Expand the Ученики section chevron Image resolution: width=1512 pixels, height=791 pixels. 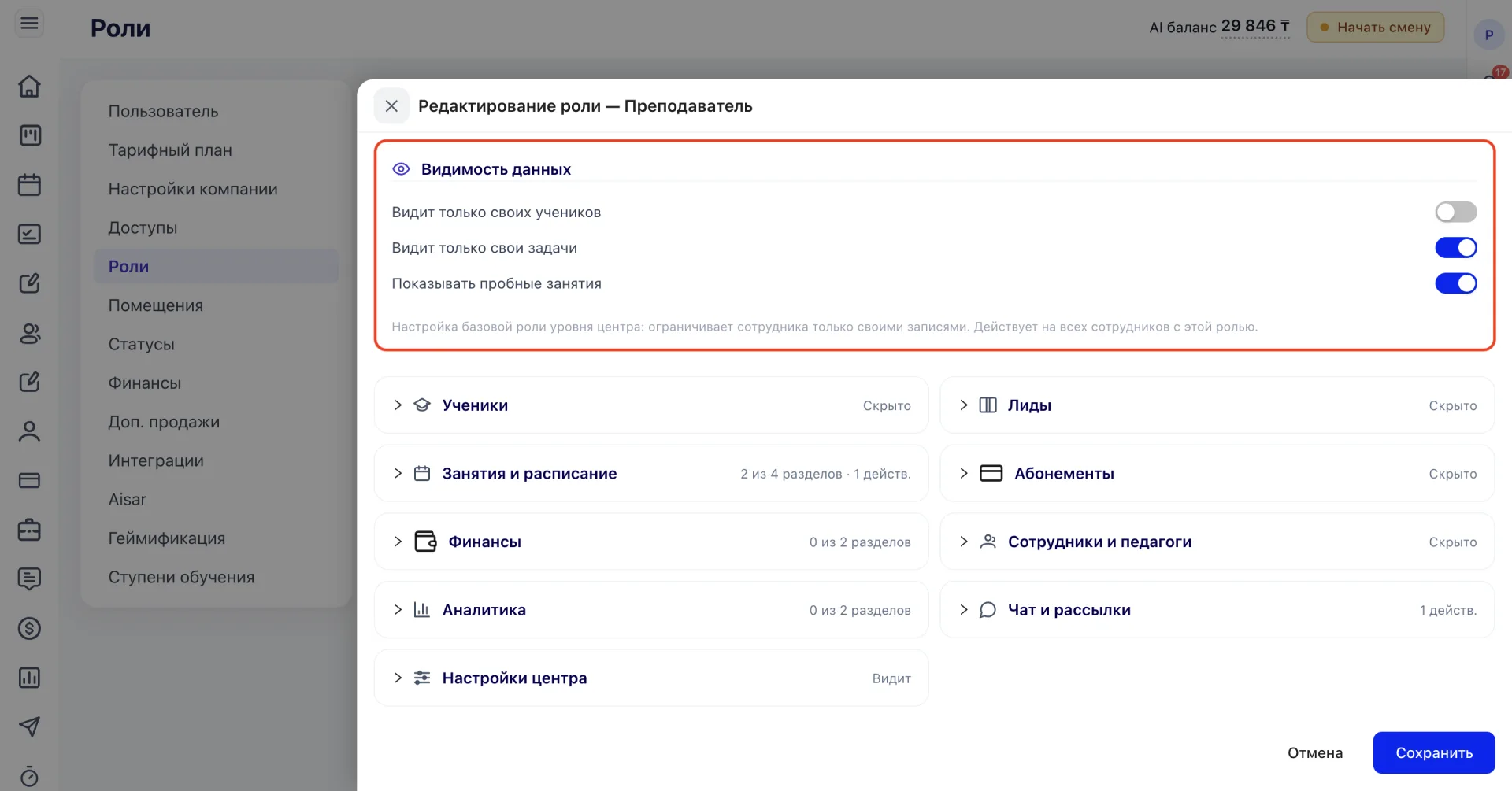point(398,405)
